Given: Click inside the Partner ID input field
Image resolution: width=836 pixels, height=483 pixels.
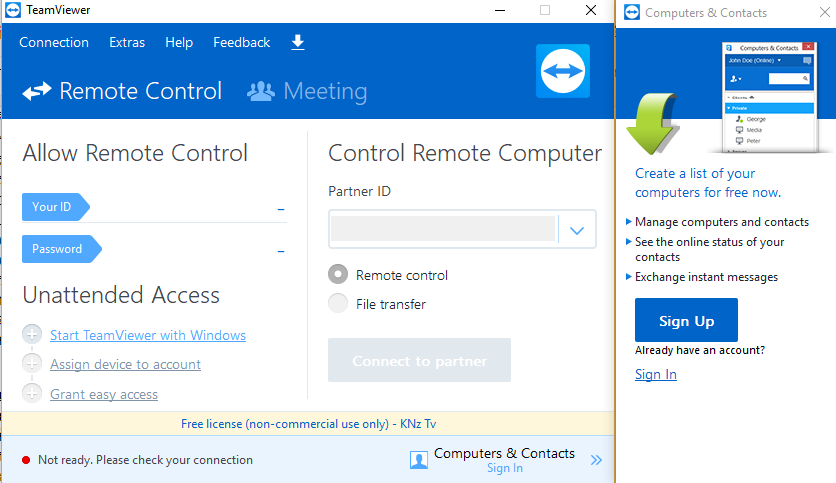Looking at the screenshot, I should click(444, 229).
